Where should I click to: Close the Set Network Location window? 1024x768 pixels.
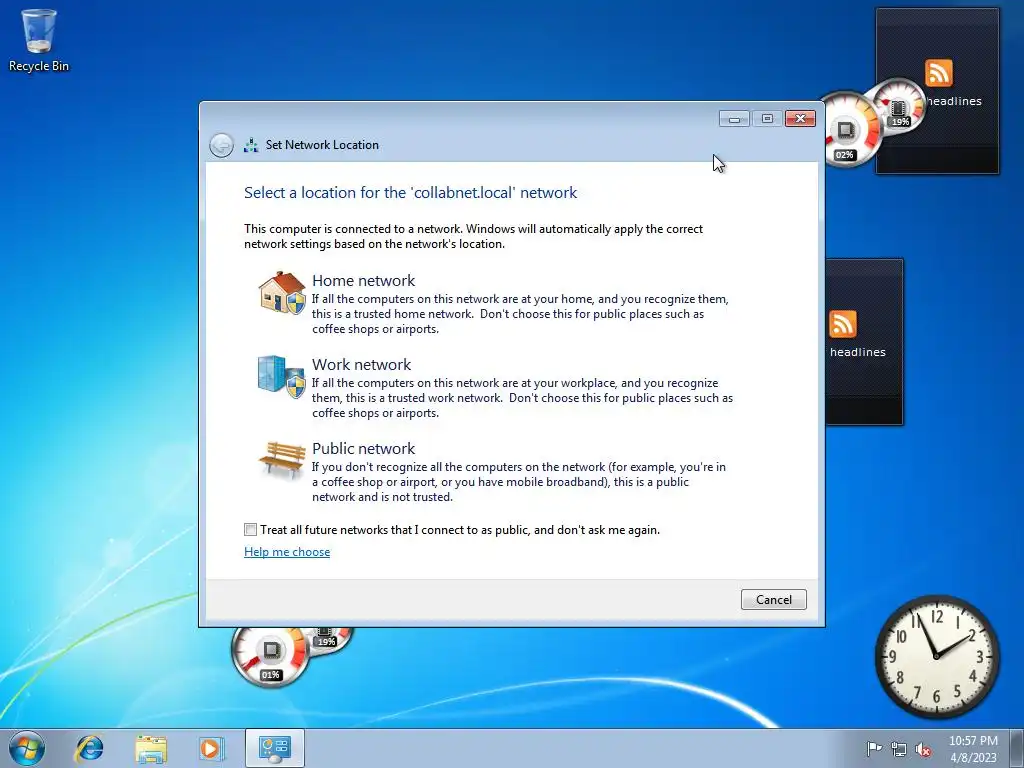point(800,119)
